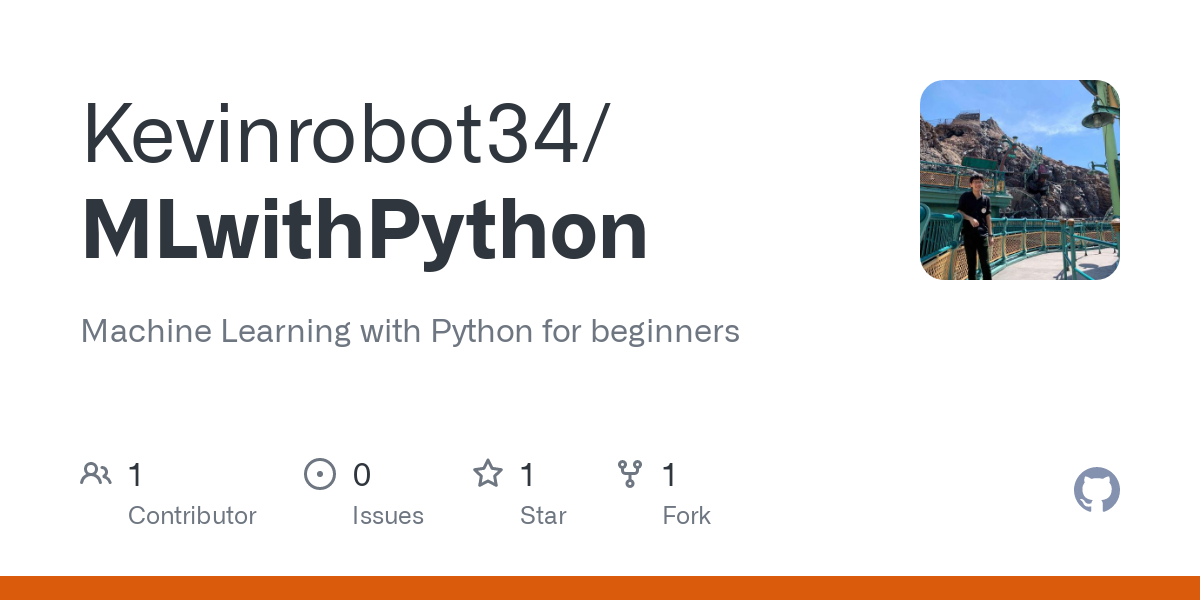The image size is (1200, 600).
Task: Click the issues count number 0
Action: coord(362,475)
